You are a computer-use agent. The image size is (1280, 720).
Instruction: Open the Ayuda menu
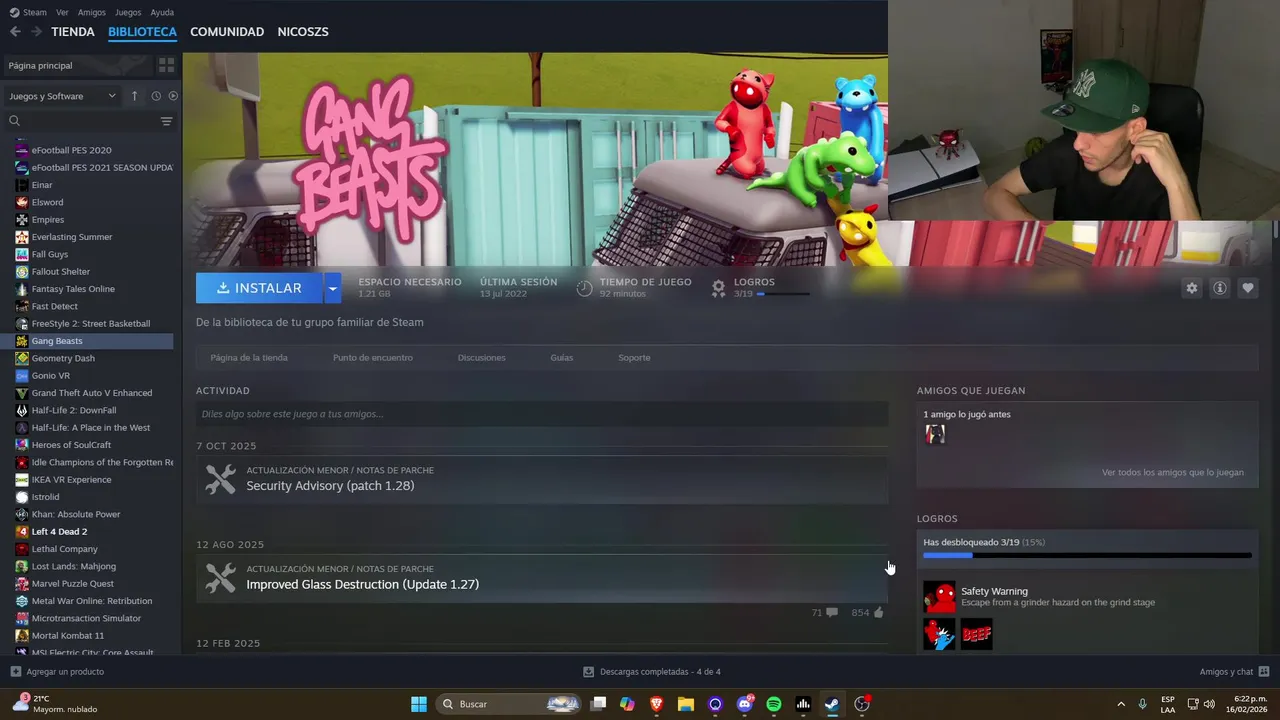click(162, 12)
